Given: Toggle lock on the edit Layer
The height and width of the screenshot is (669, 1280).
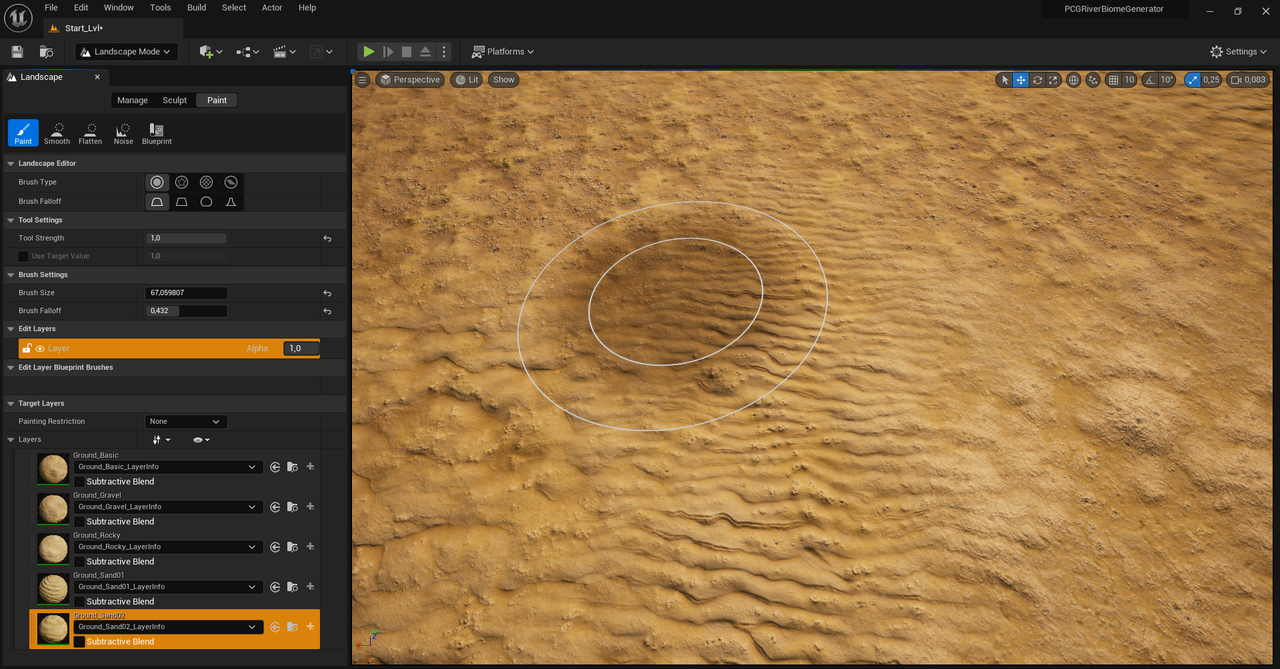Looking at the screenshot, I should click(27, 348).
